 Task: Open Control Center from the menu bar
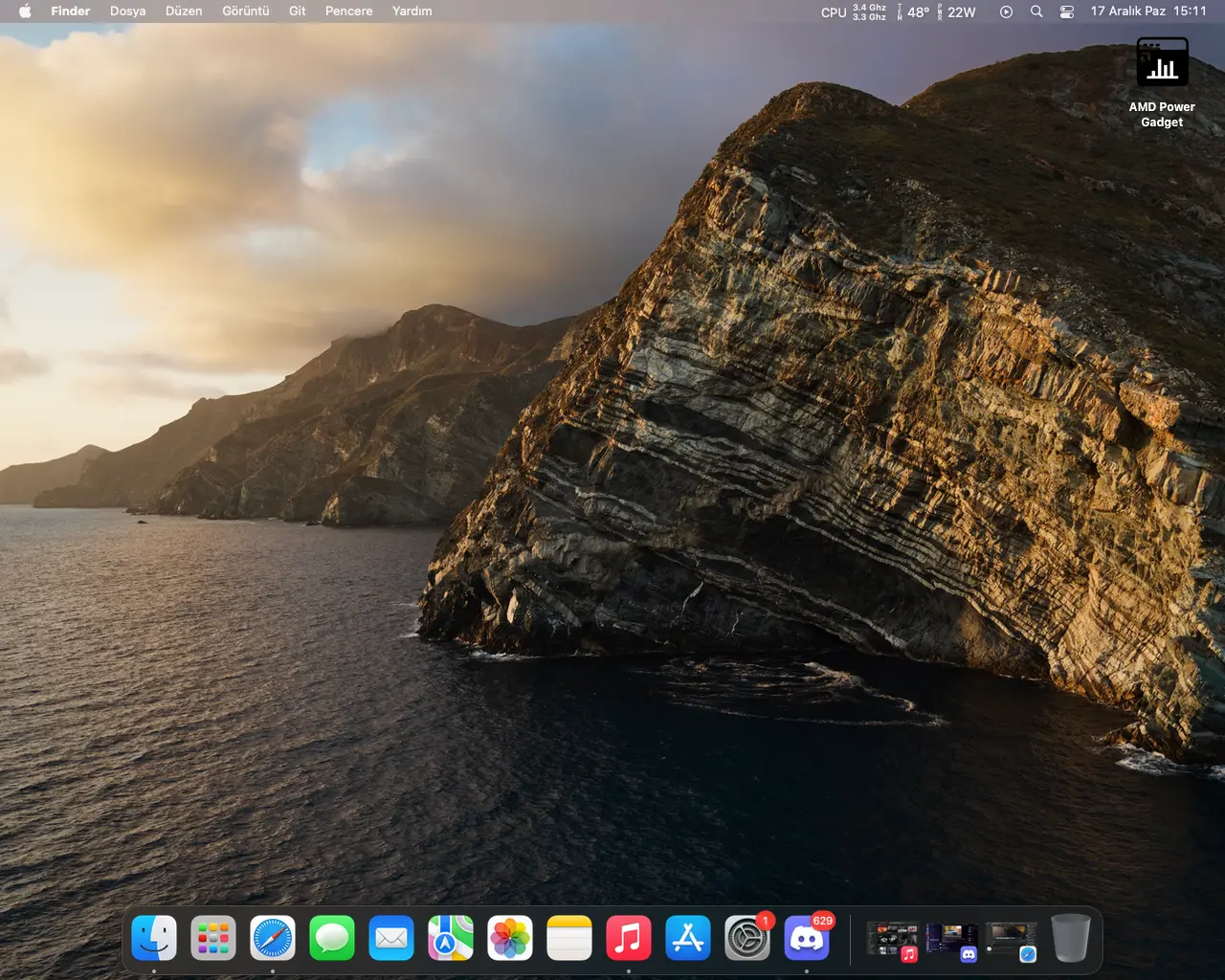(1067, 11)
